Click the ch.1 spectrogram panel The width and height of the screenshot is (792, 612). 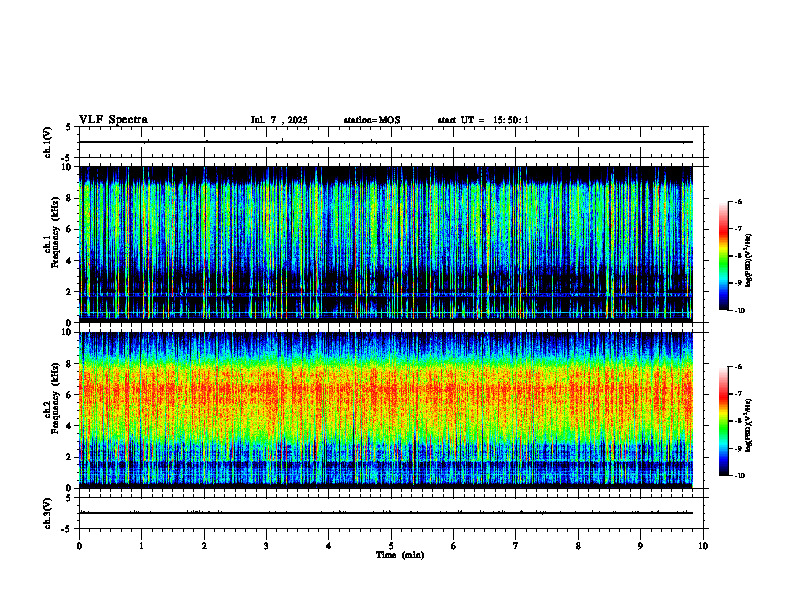(386, 244)
